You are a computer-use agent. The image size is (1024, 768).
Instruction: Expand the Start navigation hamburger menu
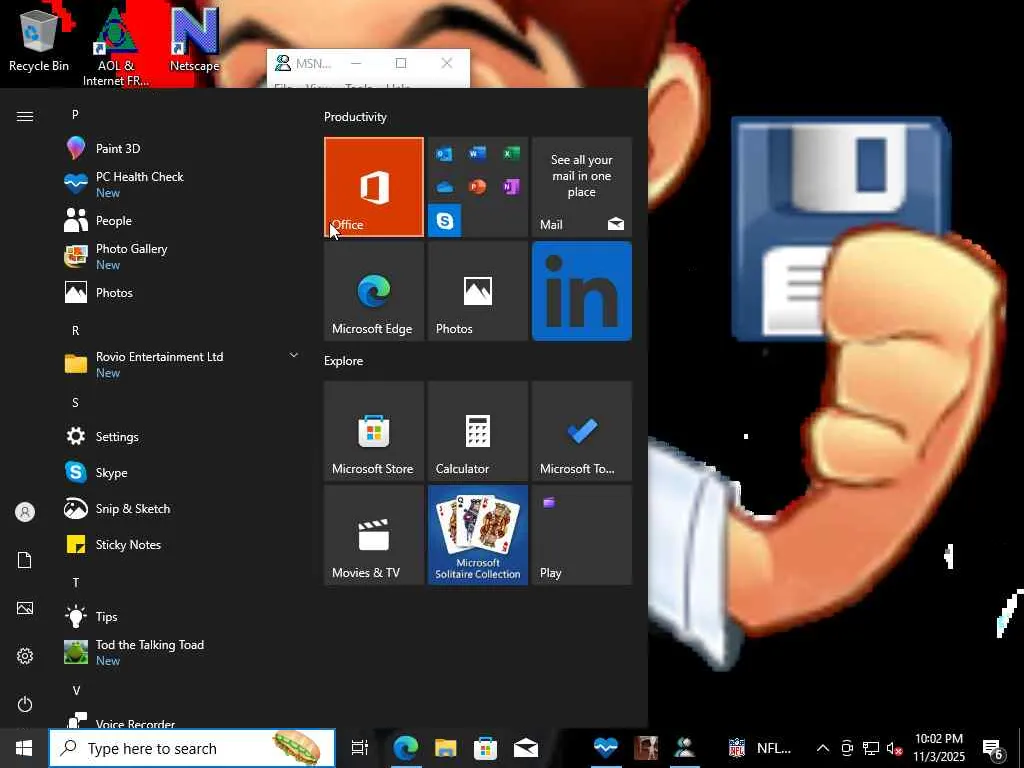point(25,117)
